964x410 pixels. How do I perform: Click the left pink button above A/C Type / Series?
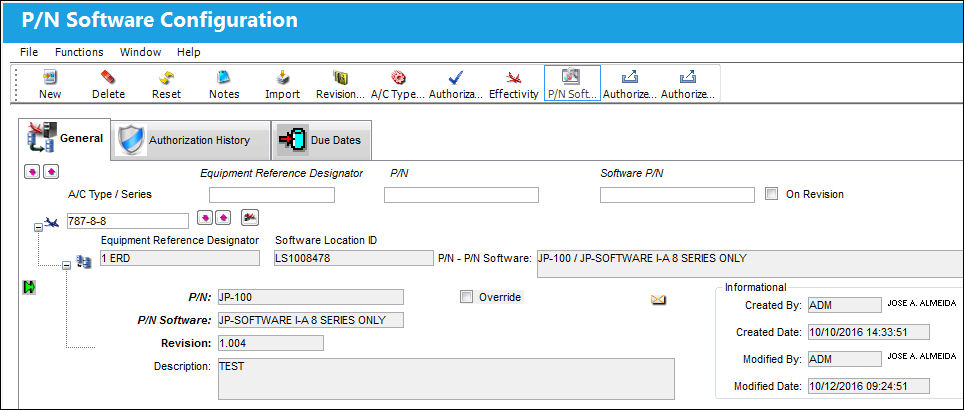pos(31,171)
